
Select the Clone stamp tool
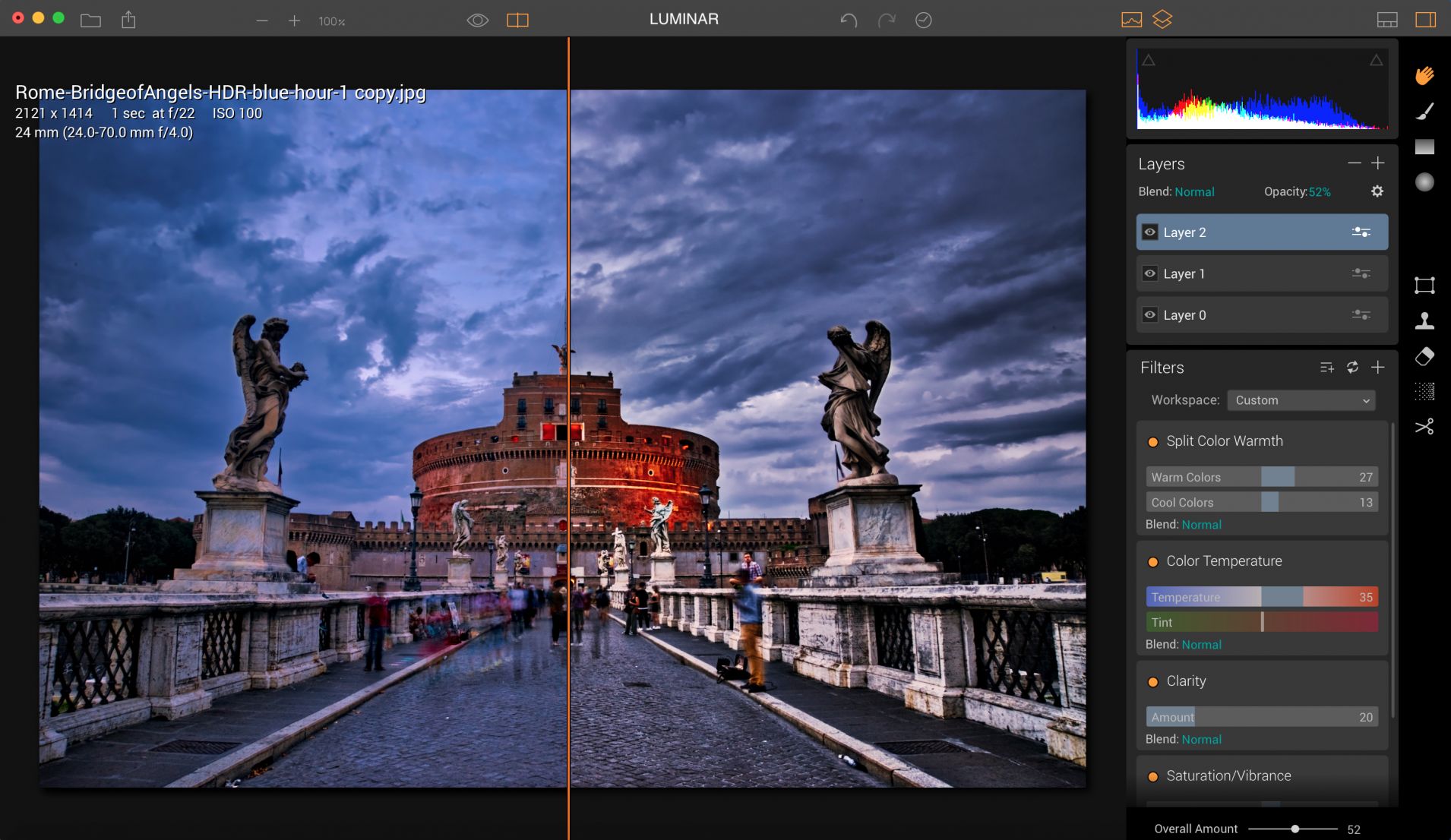(x=1424, y=321)
